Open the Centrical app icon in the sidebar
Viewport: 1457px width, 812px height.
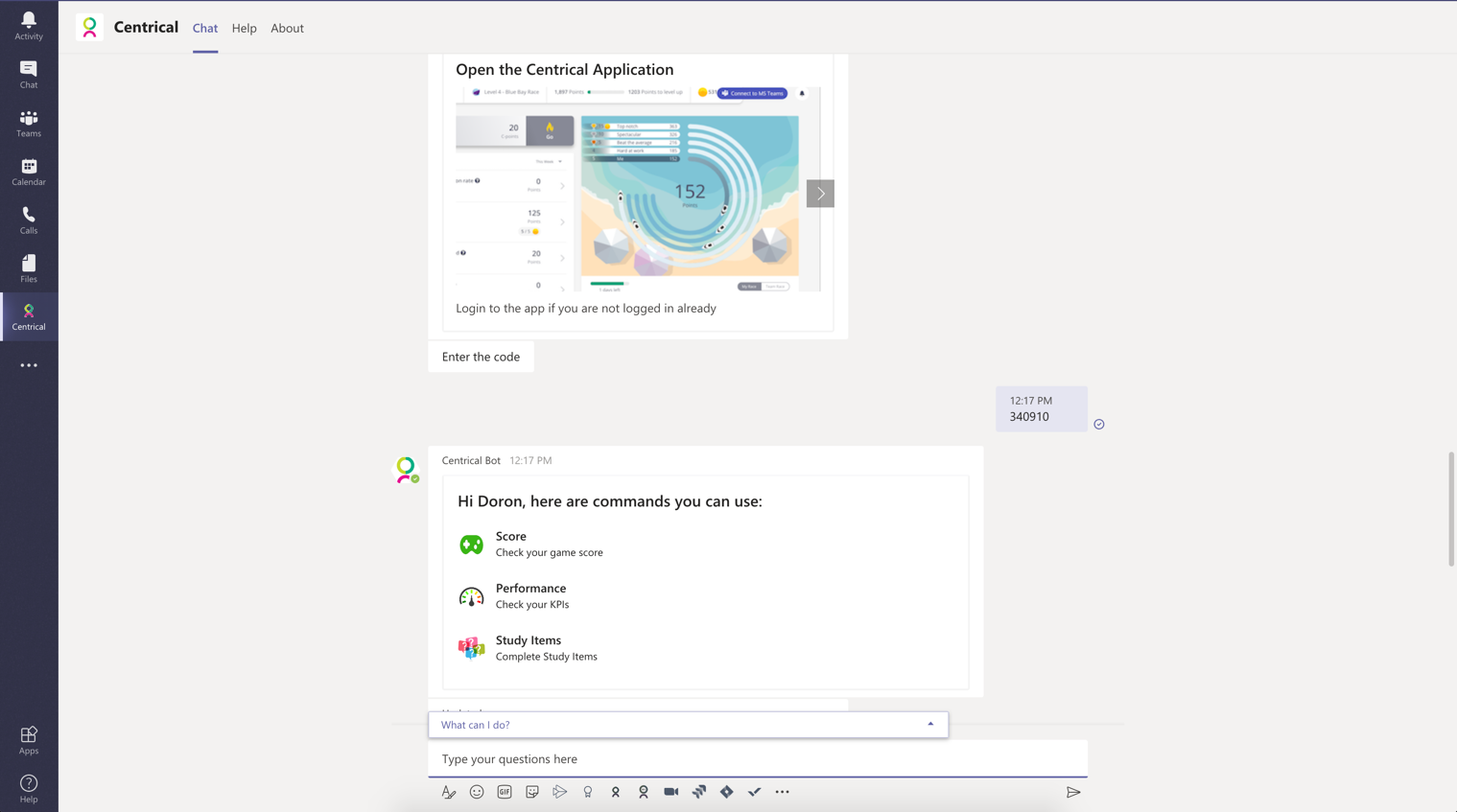[29, 316]
